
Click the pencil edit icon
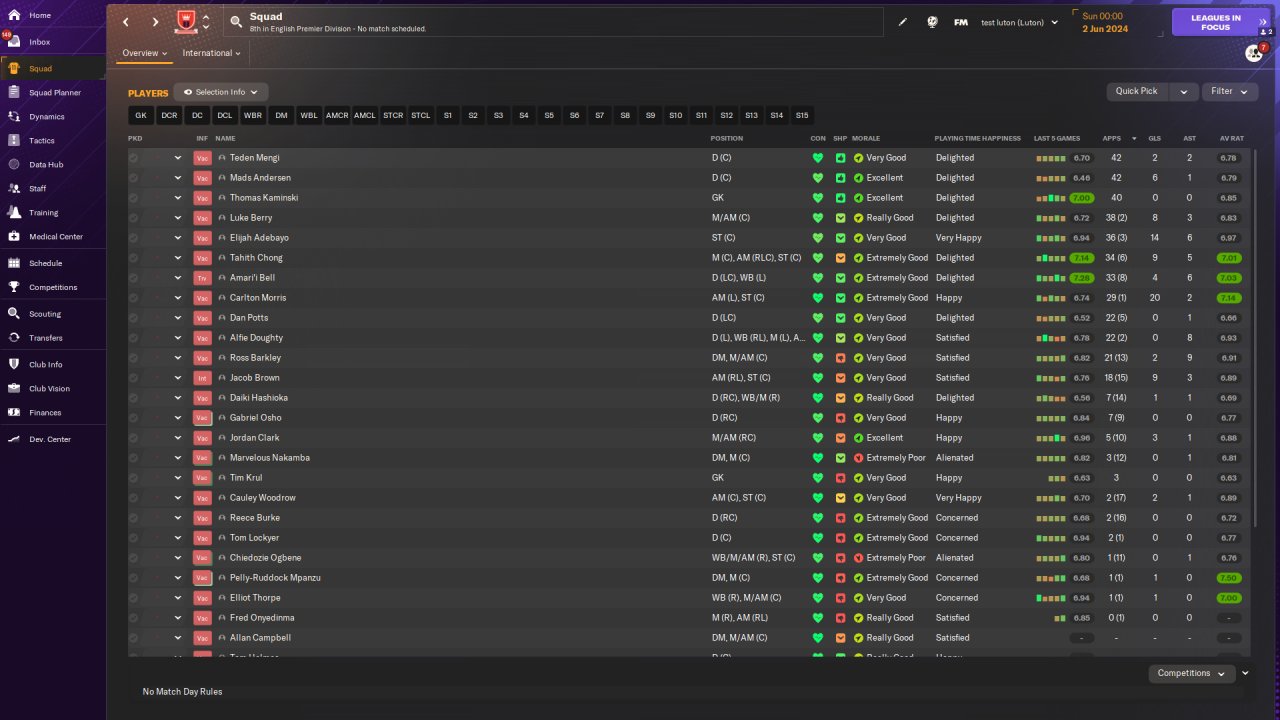tap(903, 22)
